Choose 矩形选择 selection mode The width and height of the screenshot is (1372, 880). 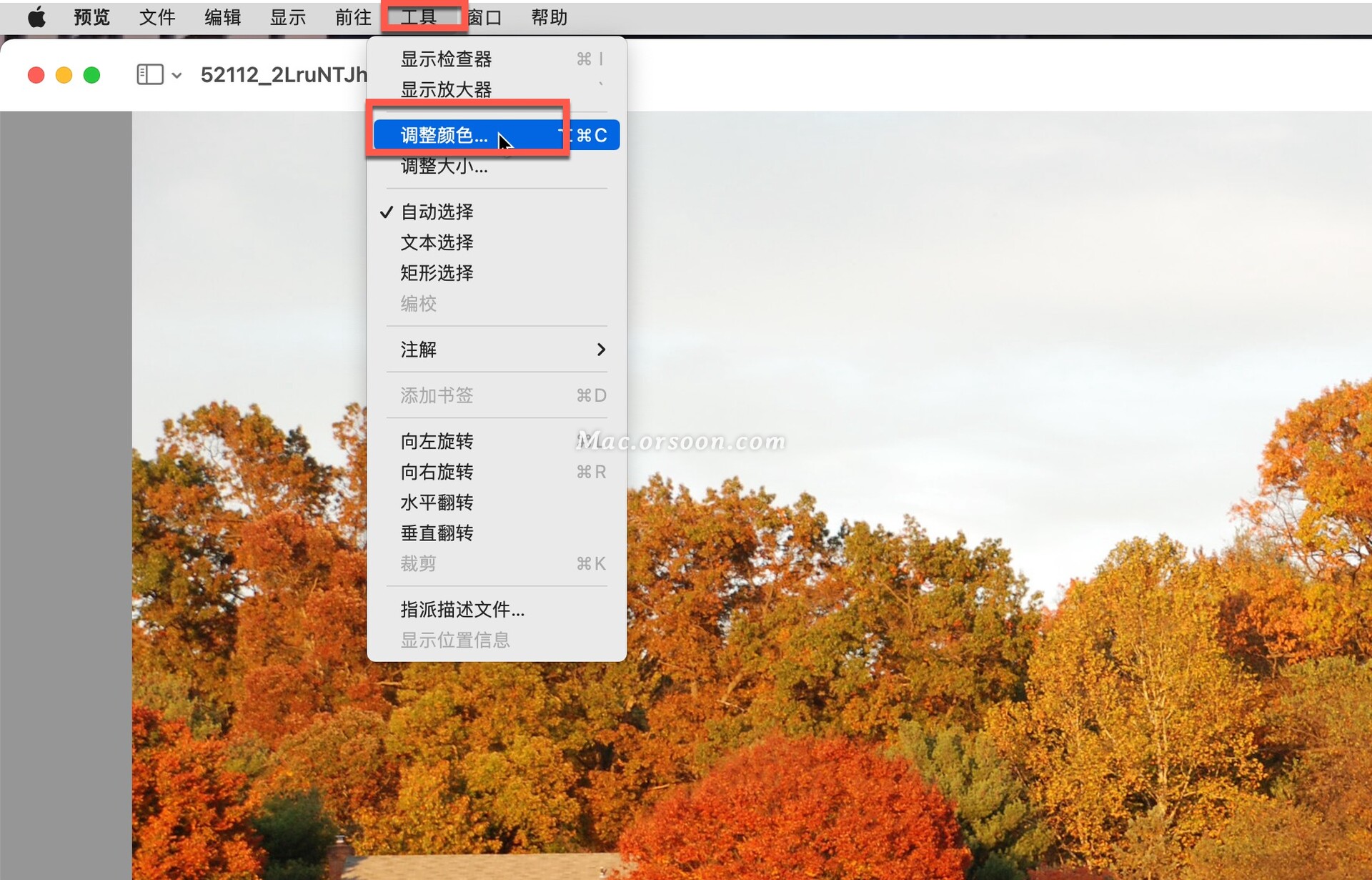437,273
